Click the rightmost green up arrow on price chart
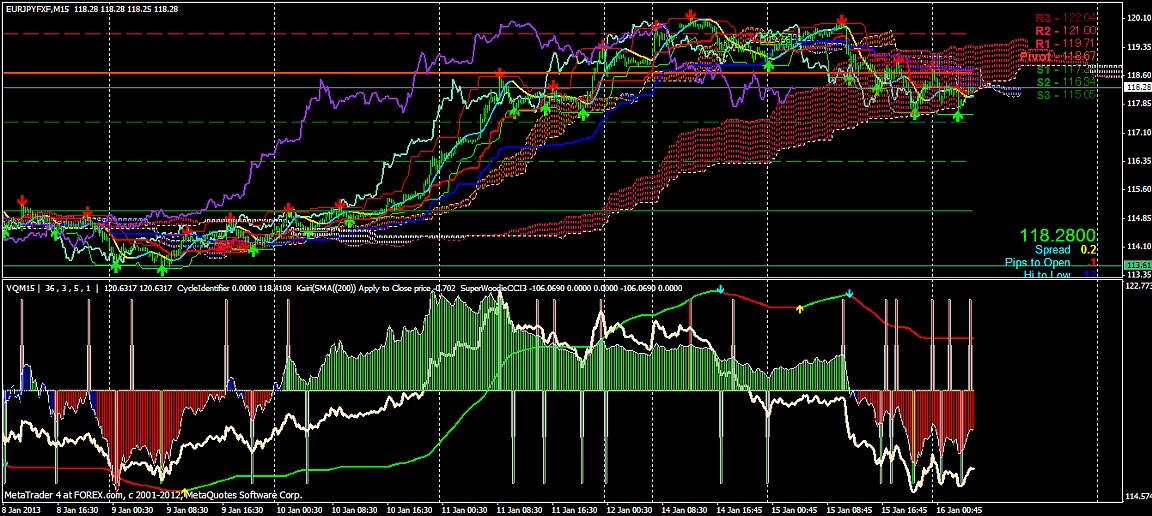 pos(958,116)
